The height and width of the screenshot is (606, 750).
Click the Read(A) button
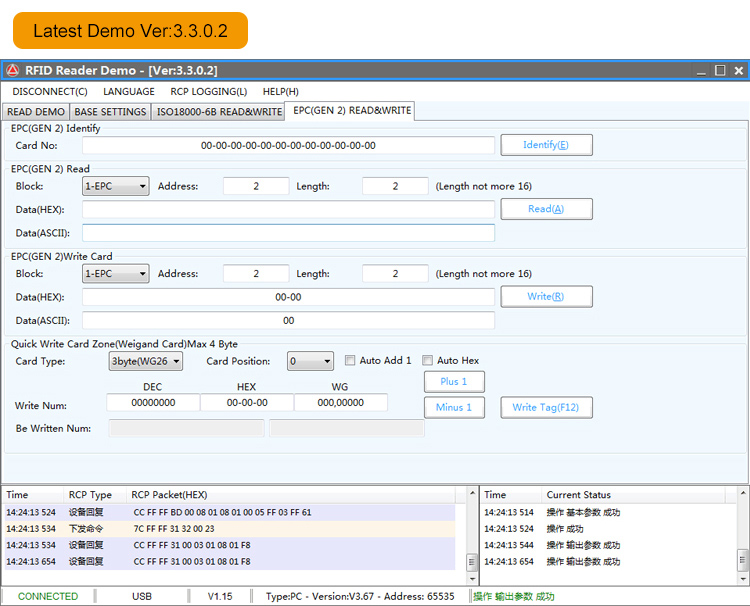[546, 209]
